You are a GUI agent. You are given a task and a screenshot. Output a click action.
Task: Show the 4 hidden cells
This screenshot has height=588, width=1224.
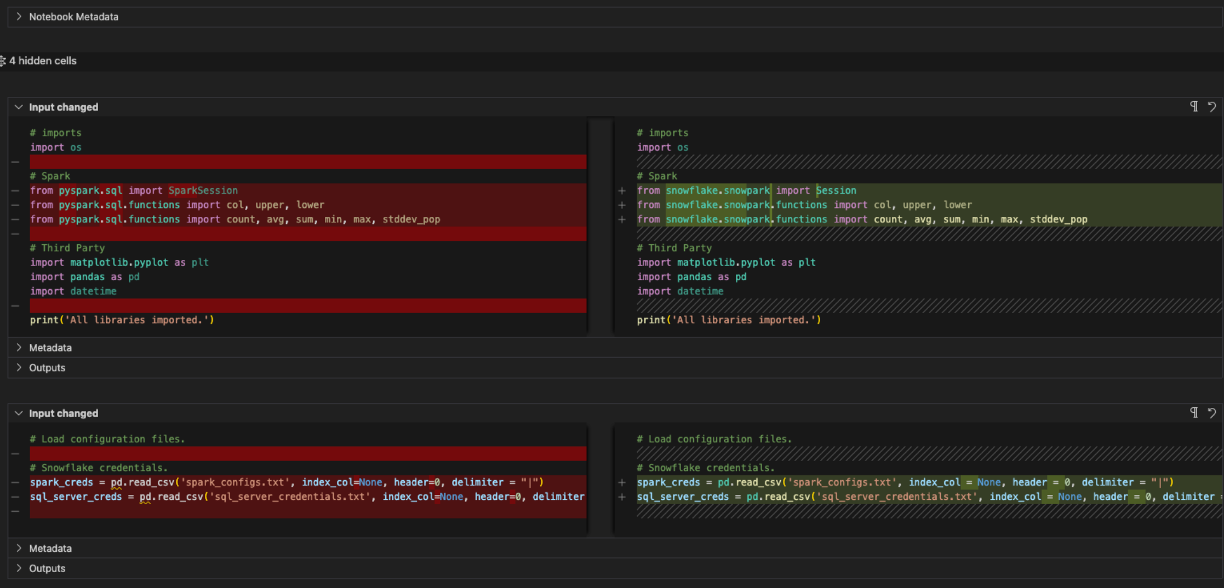(43, 61)
